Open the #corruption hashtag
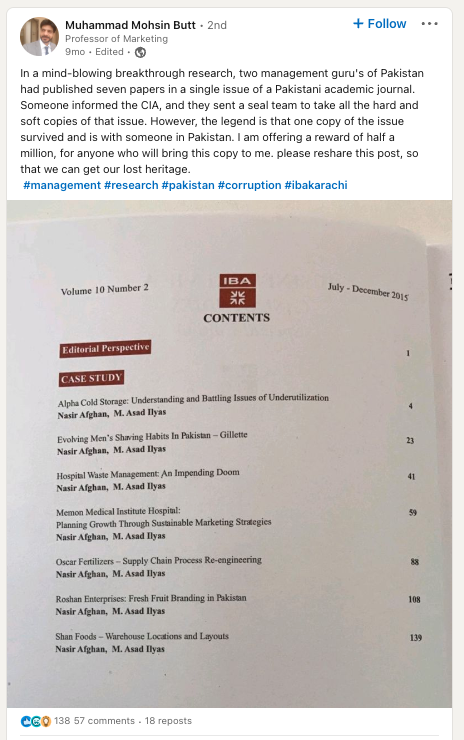 [249, 185]
